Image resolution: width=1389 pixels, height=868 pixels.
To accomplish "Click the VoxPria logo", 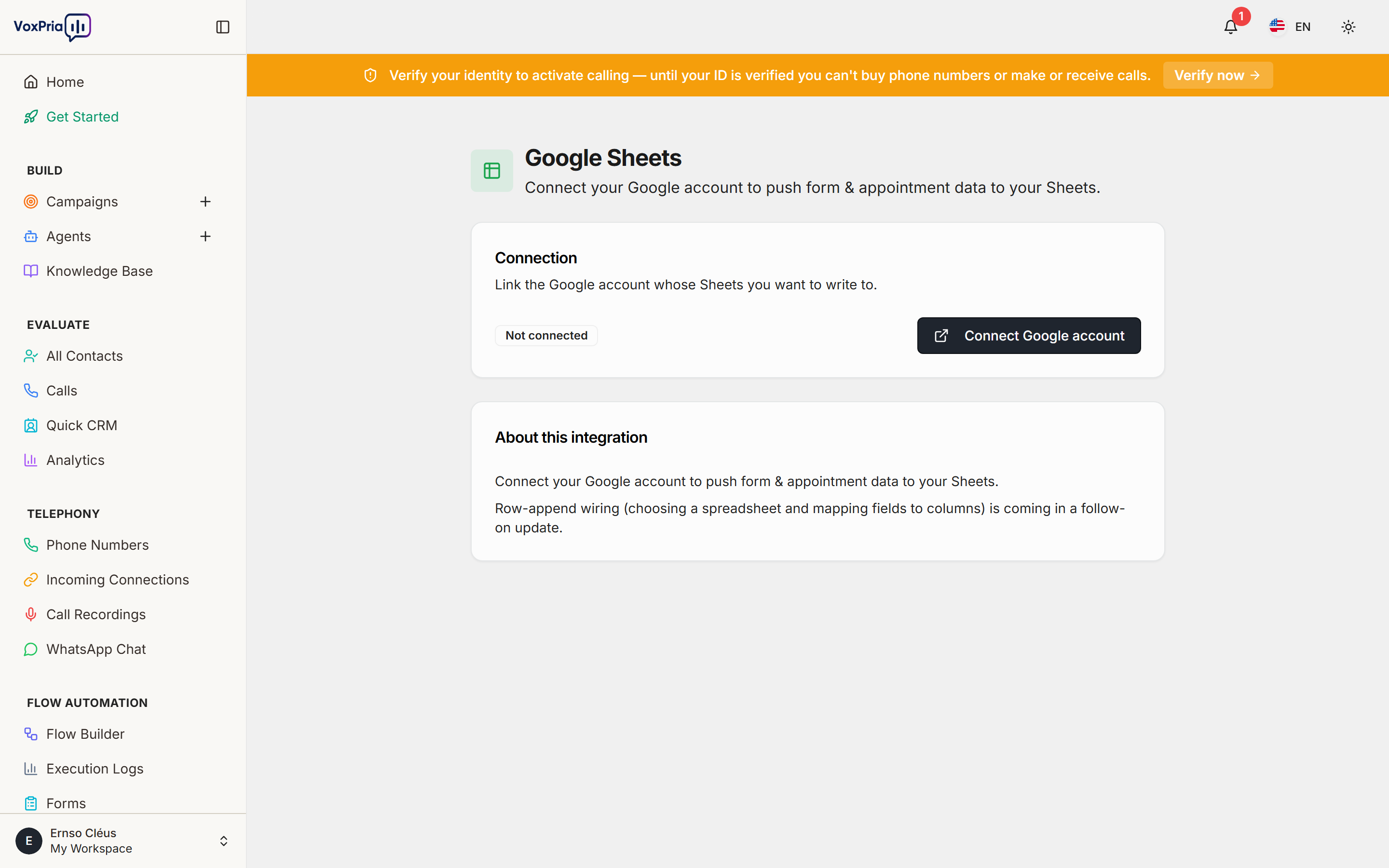I will pyautogui.click(x=52, y=27).
